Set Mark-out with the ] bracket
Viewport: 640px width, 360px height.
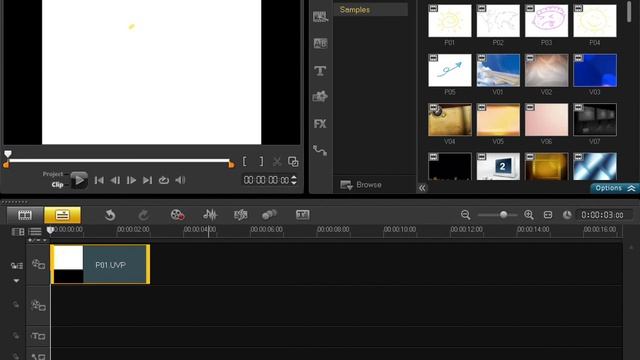coord(261,161)
